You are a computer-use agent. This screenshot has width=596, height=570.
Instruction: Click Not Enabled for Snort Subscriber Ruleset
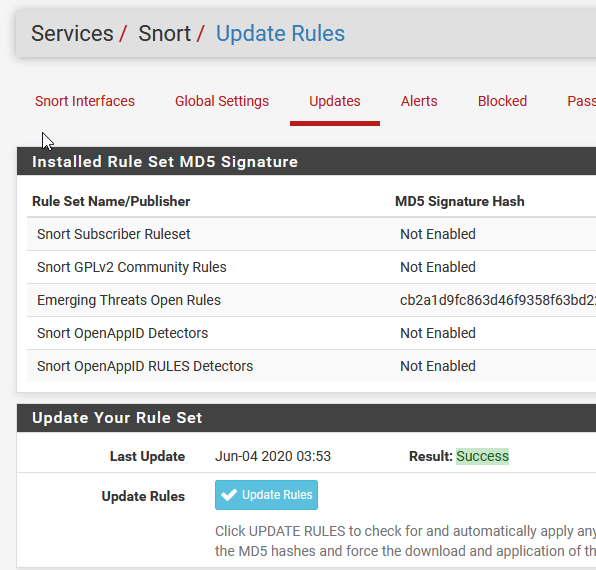(438, 234)
